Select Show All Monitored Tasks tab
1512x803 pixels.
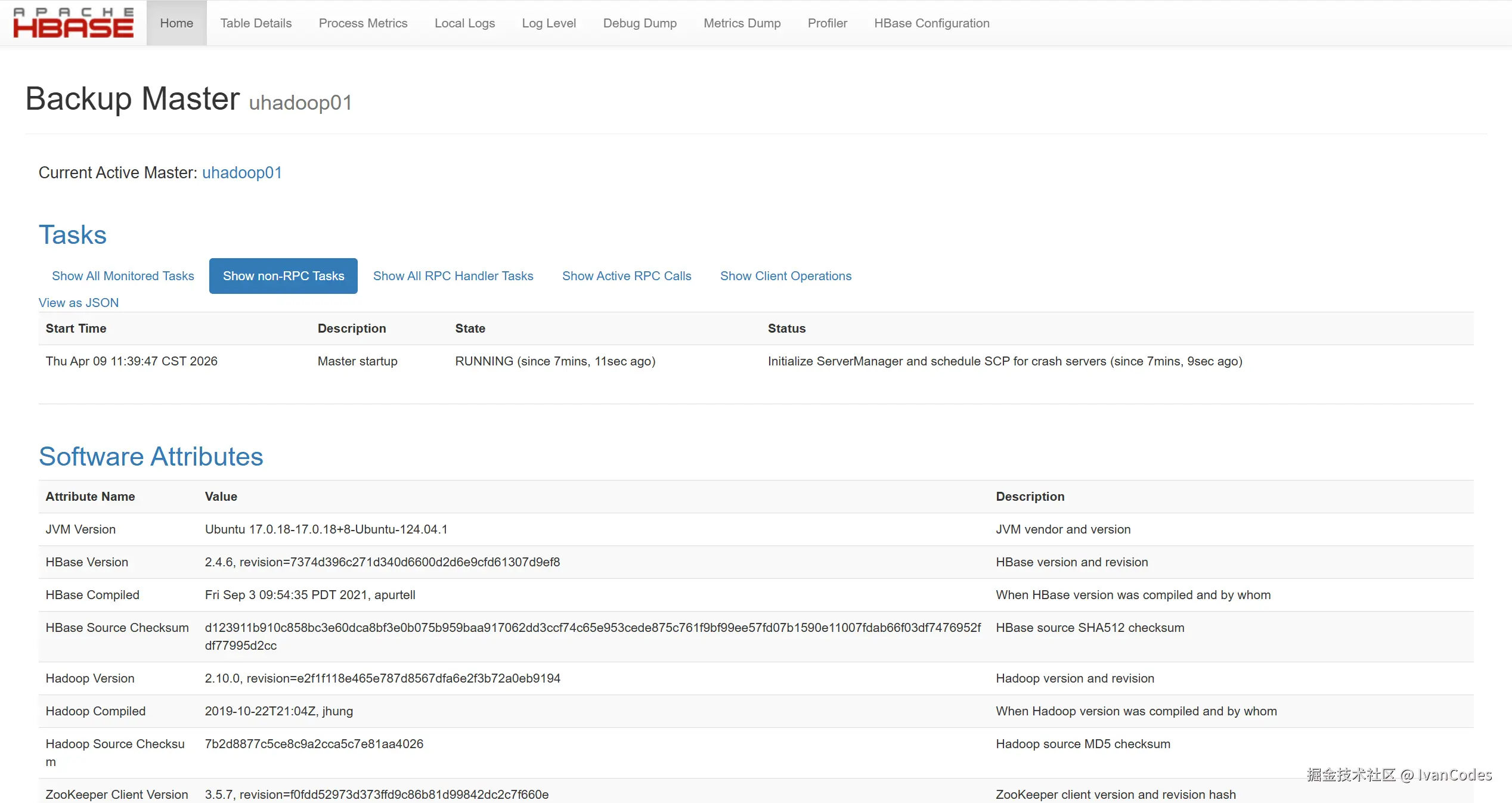point(123,276)
